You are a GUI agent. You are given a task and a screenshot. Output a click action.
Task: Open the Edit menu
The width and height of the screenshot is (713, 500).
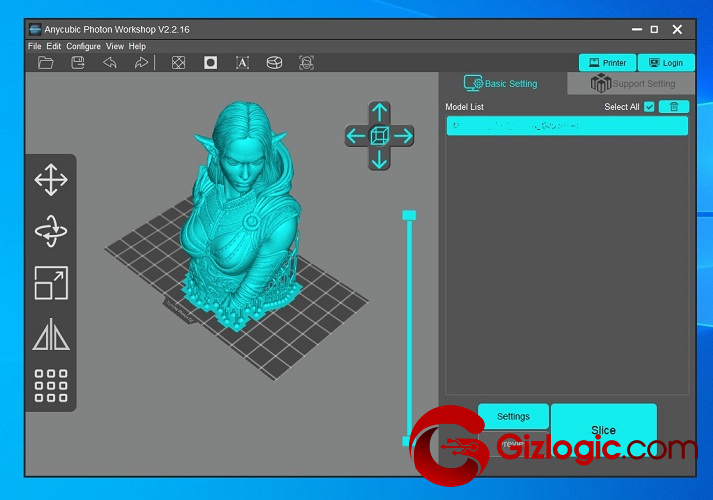[x=54, y=46]
